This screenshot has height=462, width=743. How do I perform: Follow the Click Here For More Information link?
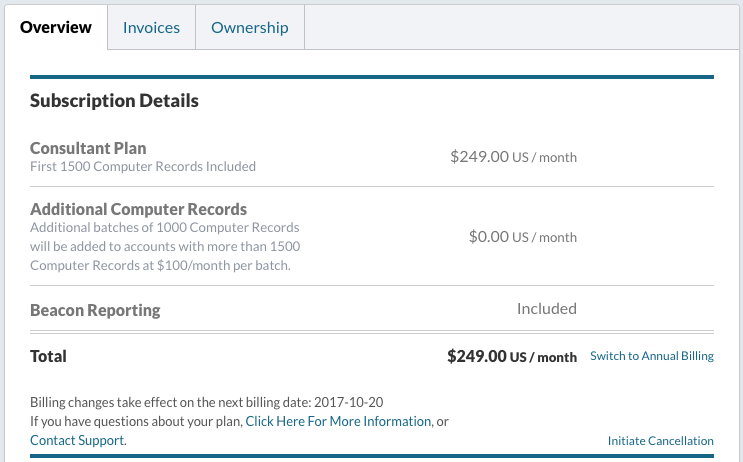338,421
